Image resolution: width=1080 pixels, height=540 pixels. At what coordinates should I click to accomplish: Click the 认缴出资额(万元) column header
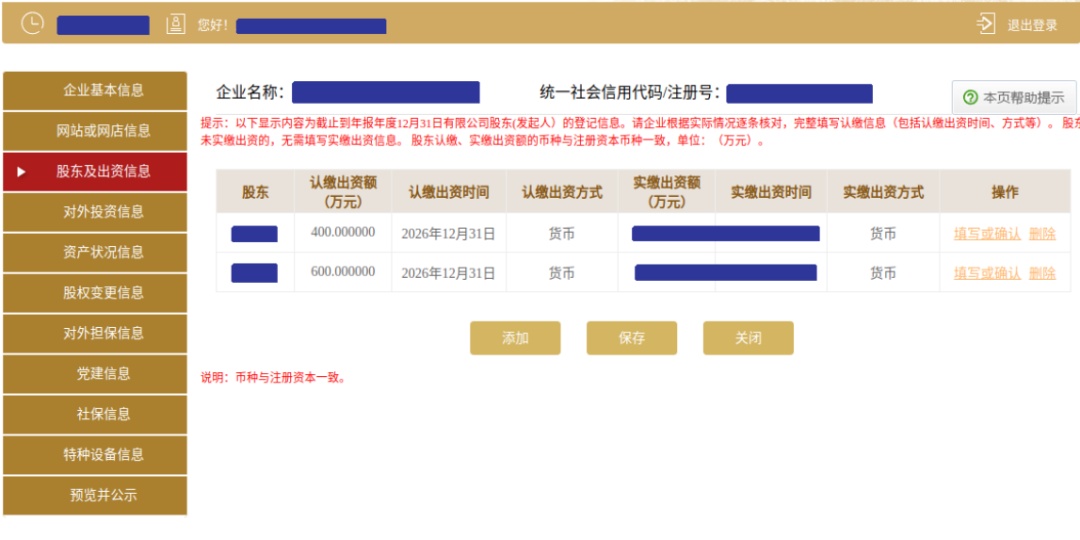343,192
